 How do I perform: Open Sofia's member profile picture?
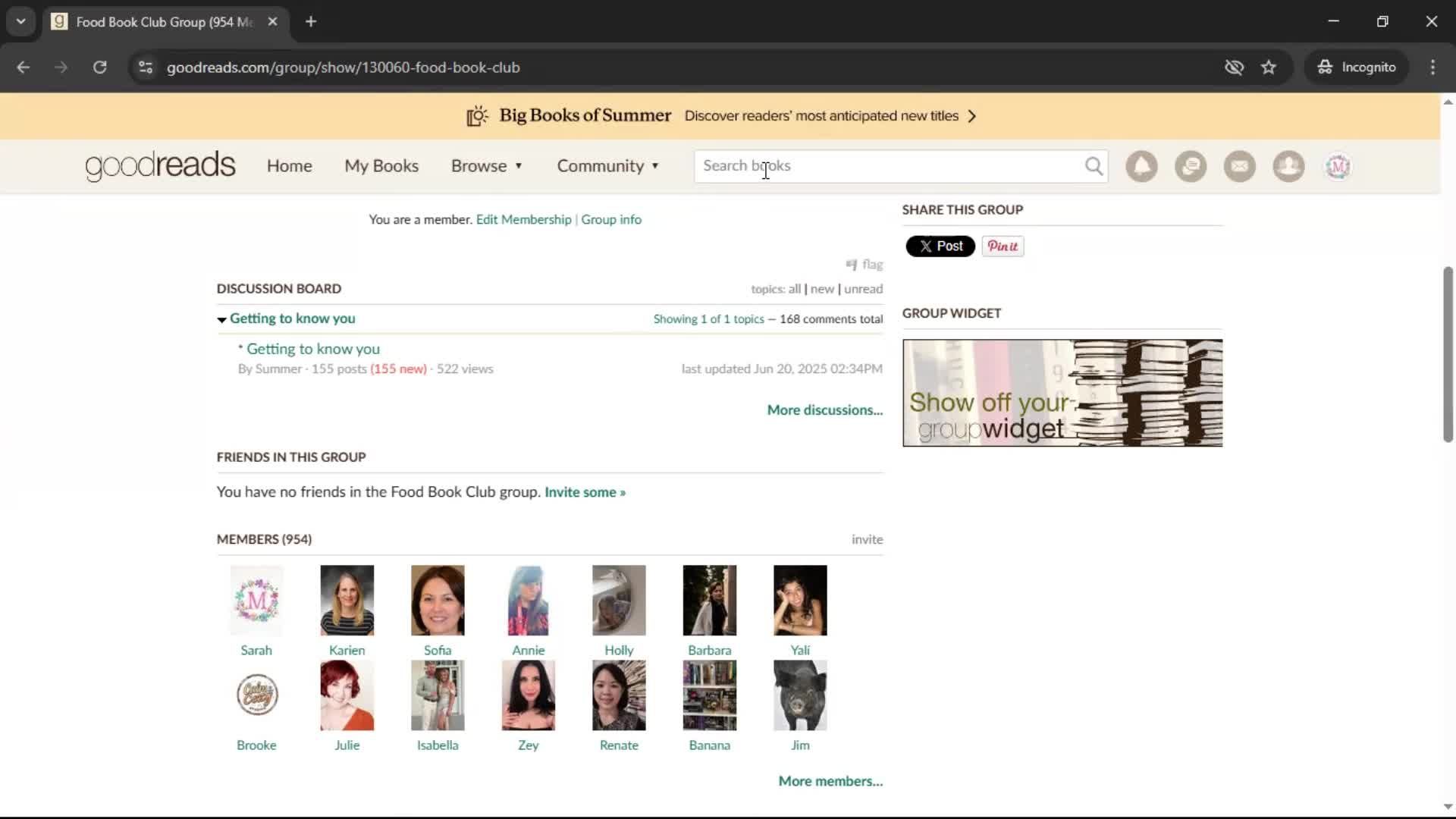coord(438,600)
